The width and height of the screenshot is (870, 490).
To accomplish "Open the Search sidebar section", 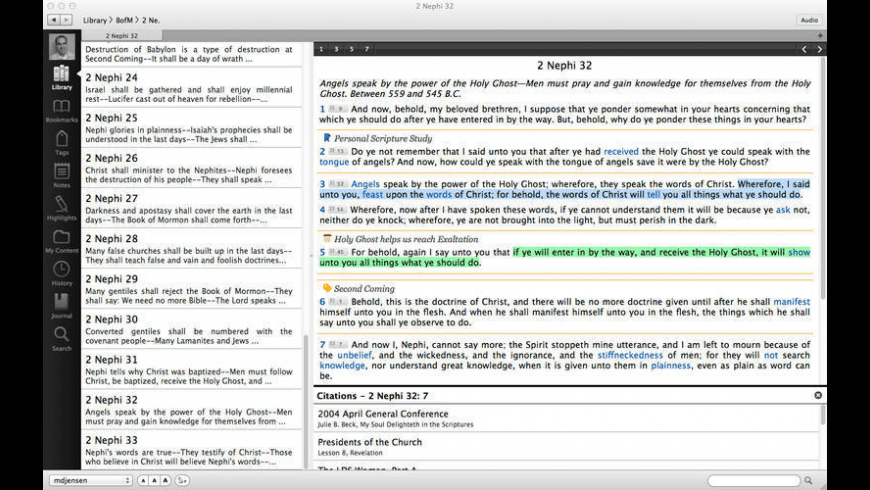I will 62,339.
